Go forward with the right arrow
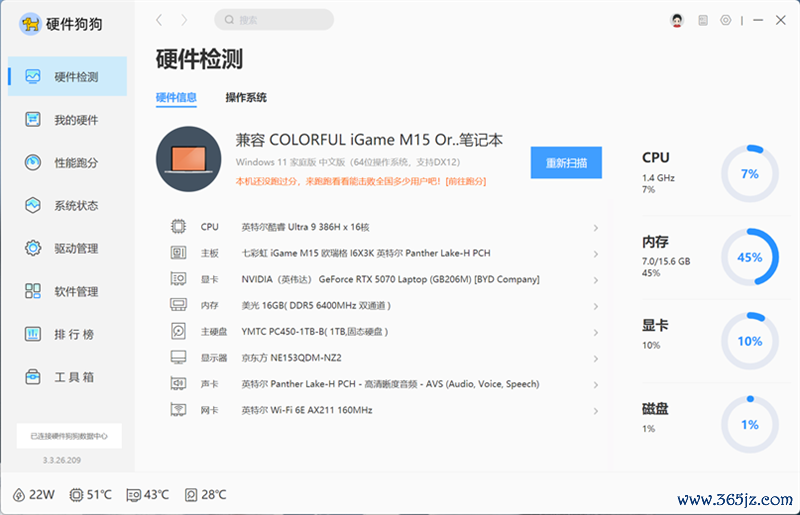800x515 pixels. pos(184,20)
